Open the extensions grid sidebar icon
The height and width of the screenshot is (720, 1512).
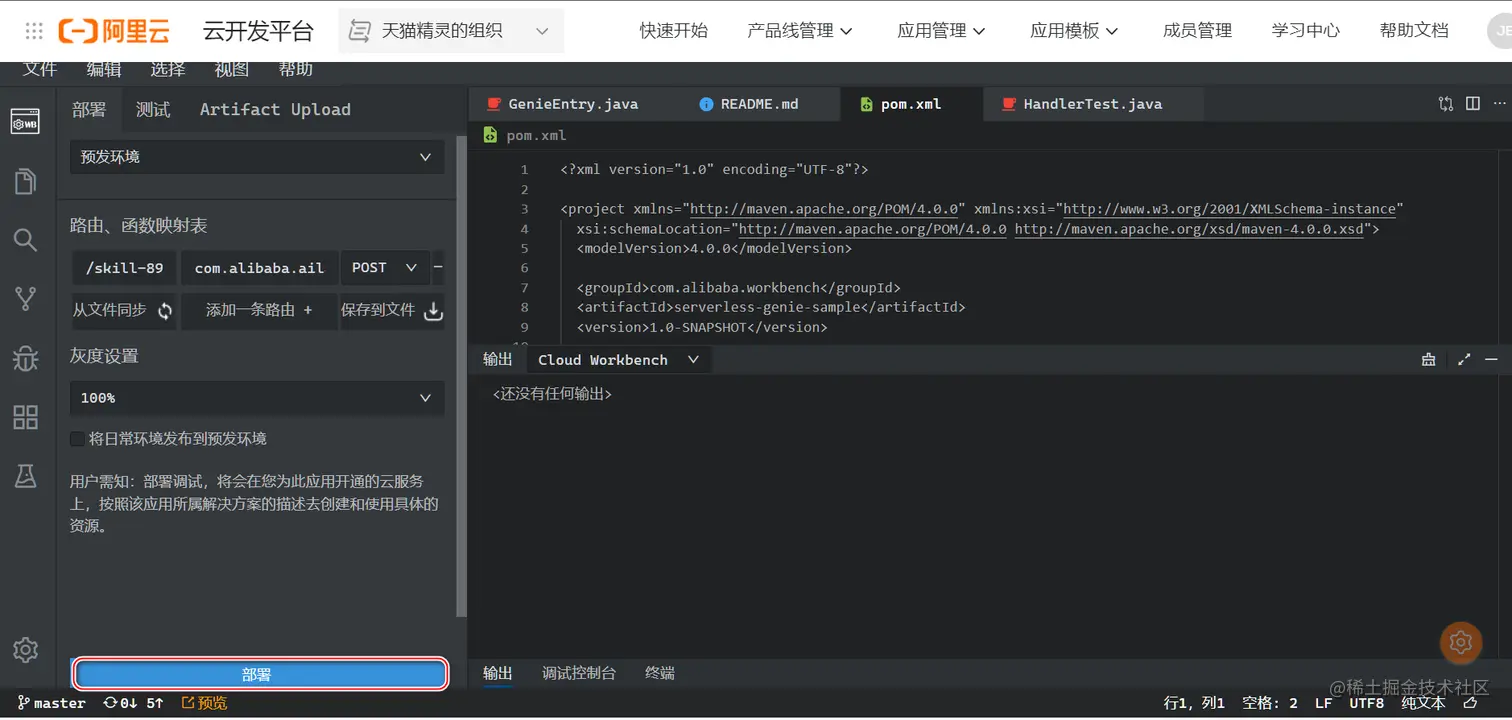tap(25, 417)
